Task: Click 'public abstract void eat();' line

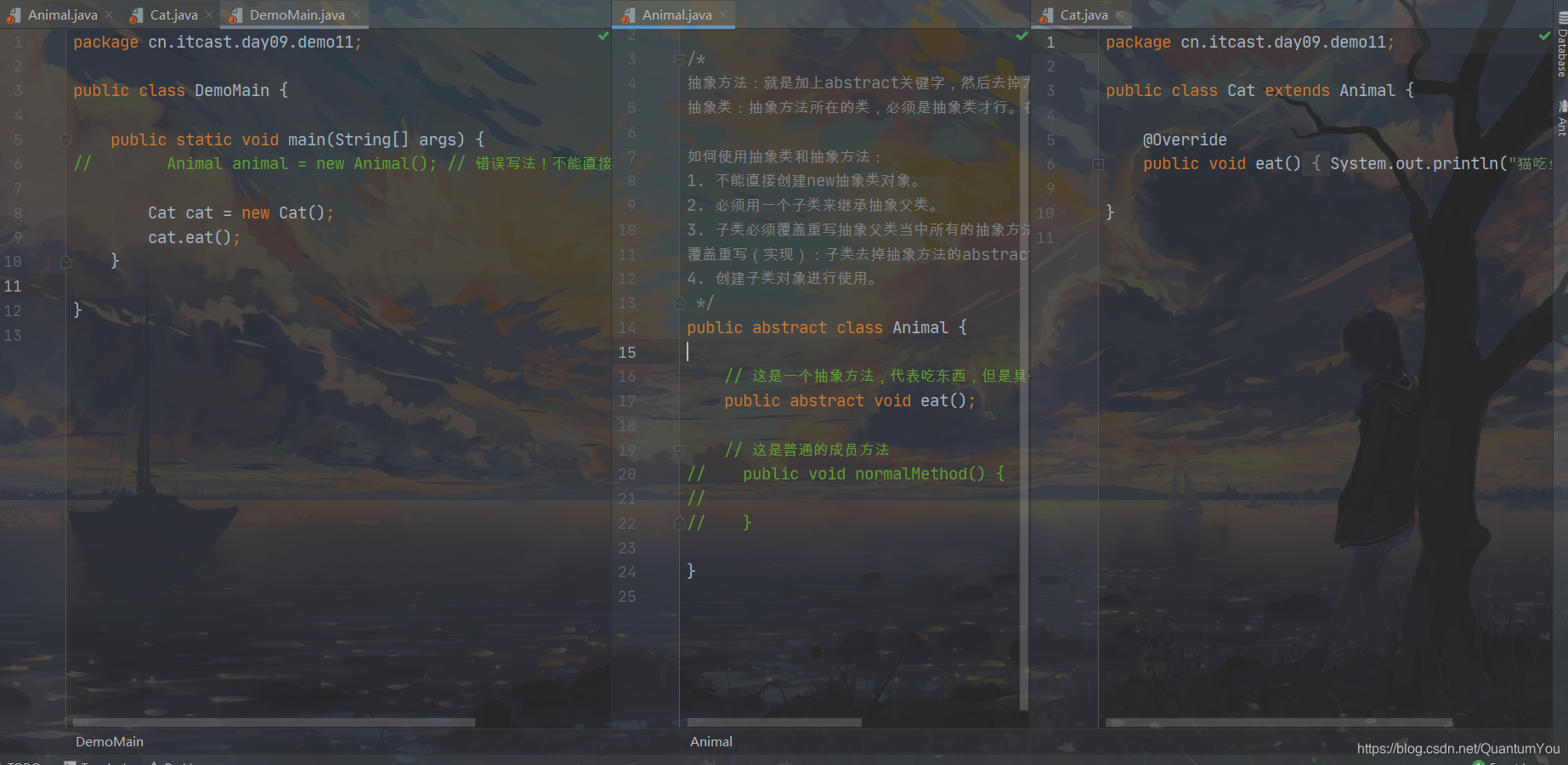Action: (x=850, y=401)
